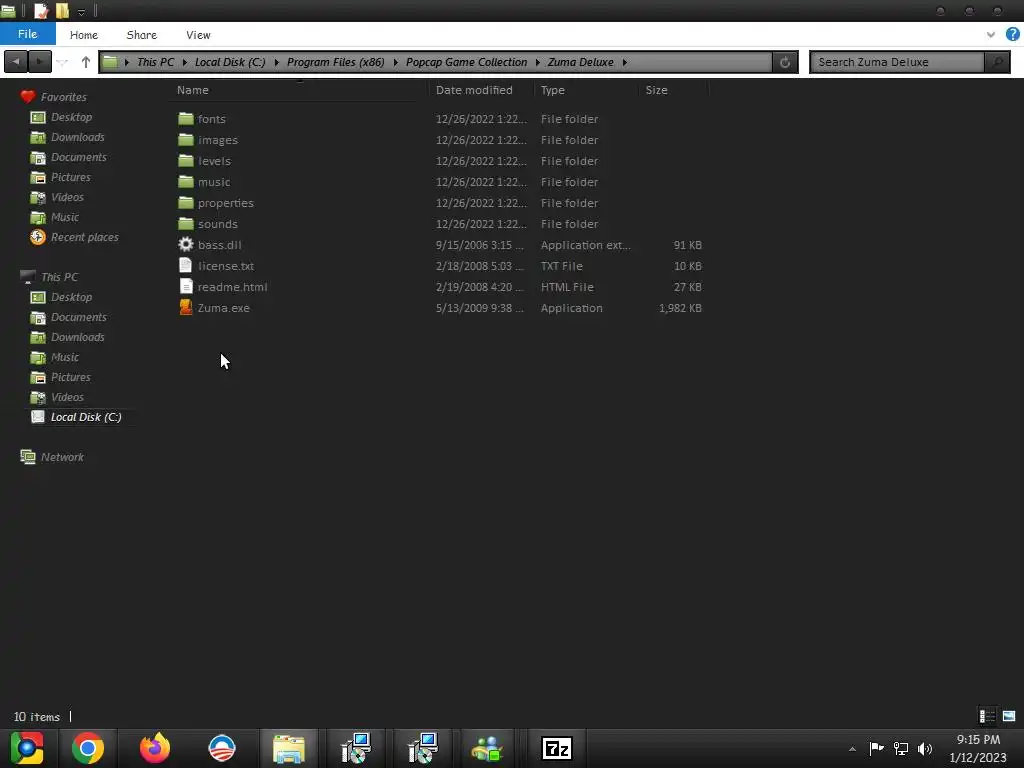This screenshot has width=1024, height=768.
Task: Open the Action Center flag icon
Action: coord(876,748)
